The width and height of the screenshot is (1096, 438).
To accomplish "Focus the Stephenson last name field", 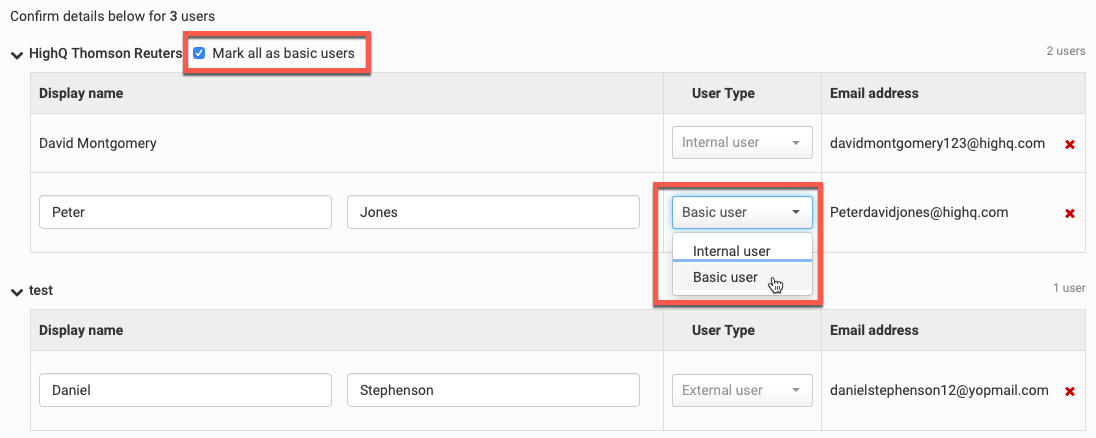I will pyautogui.click(x=493, y=390).
